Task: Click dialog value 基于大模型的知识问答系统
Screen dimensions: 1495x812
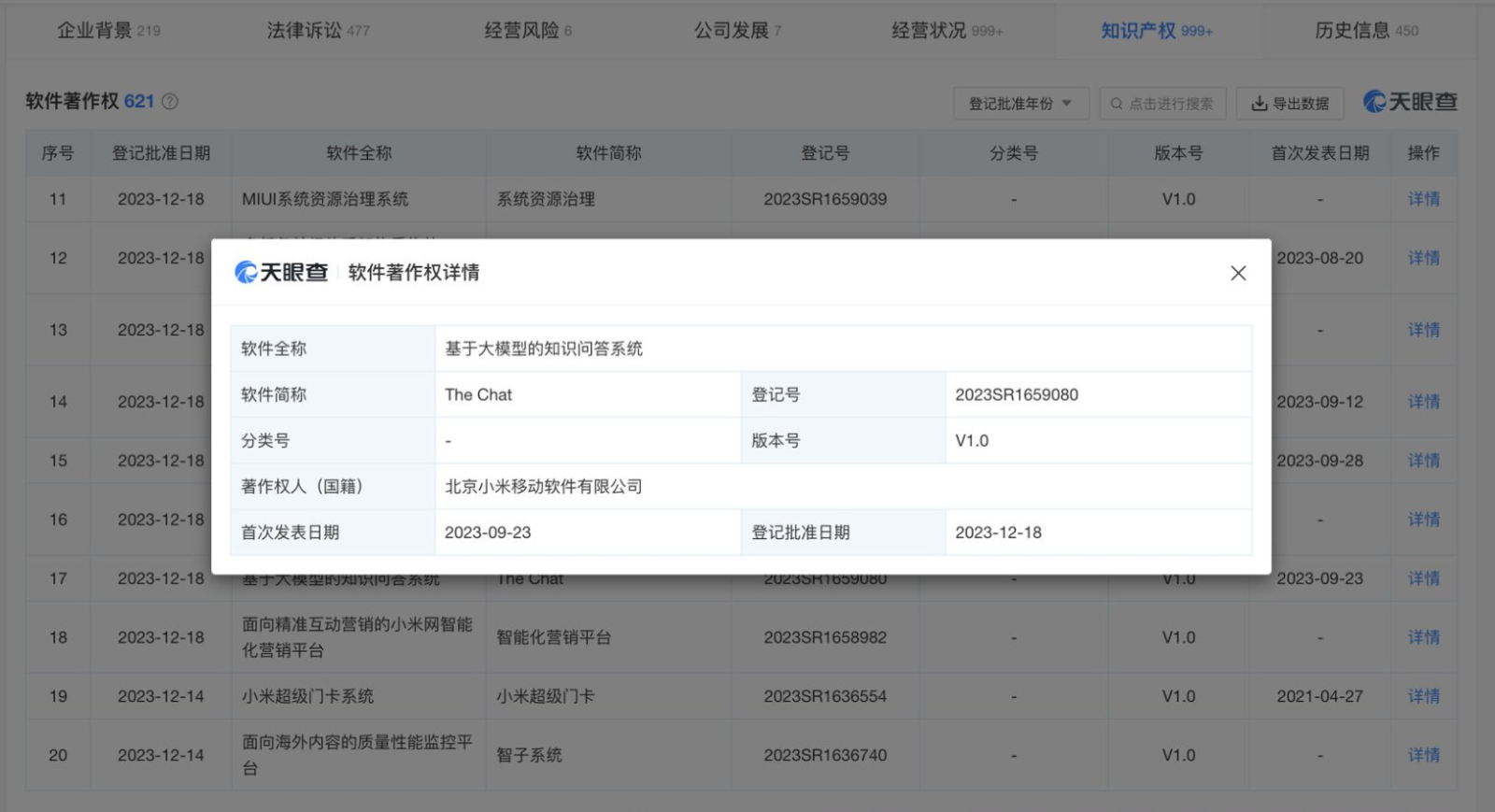Action: point(544,349)
